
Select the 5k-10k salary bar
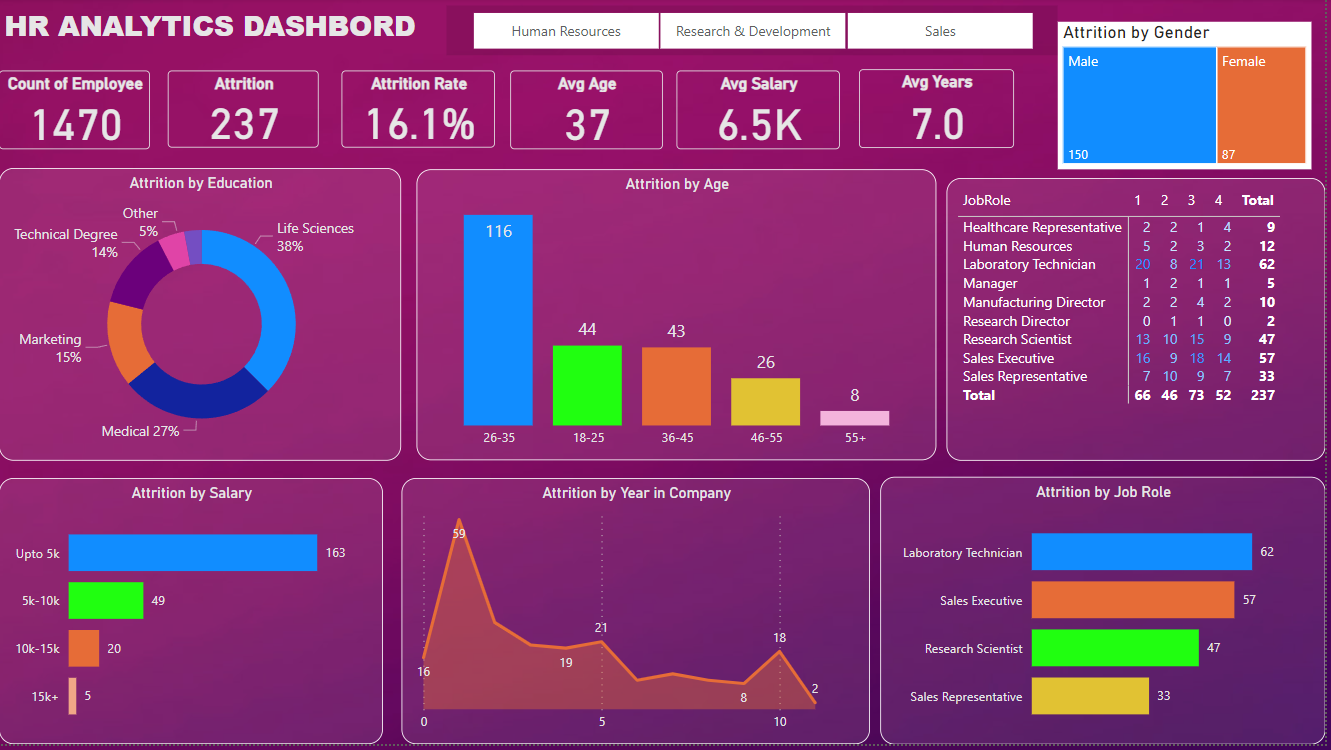[x=105, y=600]
